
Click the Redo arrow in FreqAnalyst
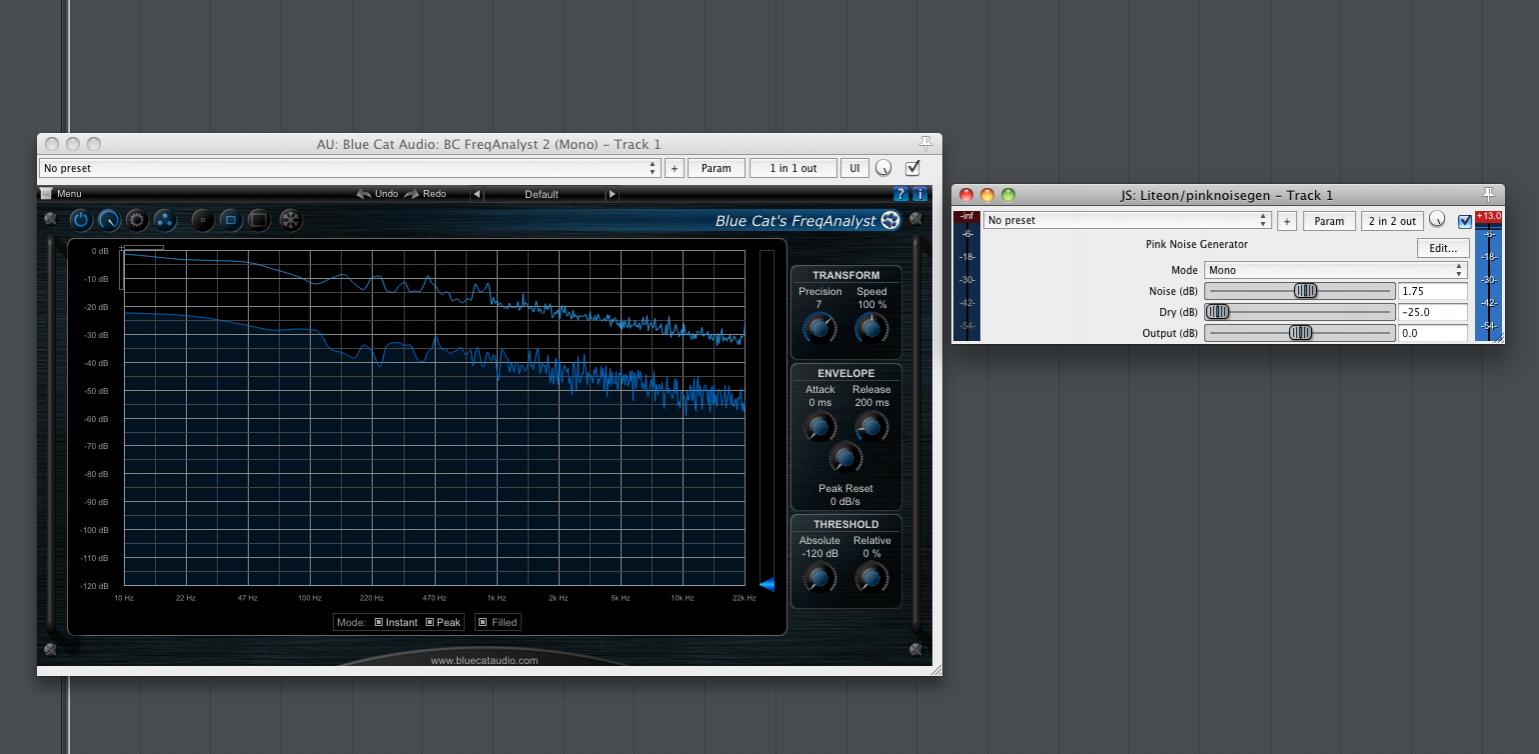point(411,194)
